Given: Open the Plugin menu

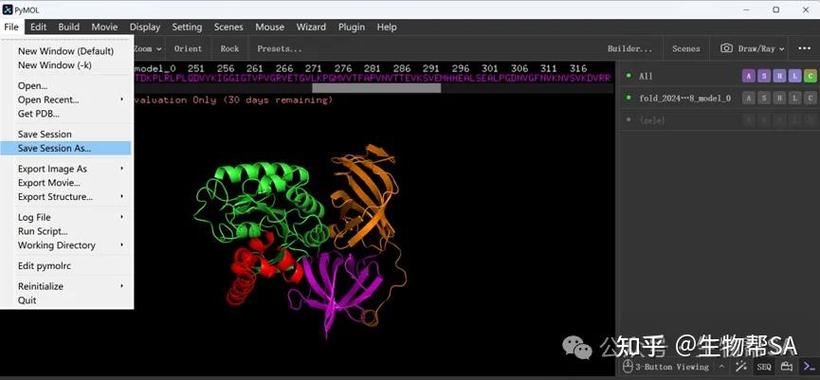Looking at the screenshot, I should (x=351, y=27).
